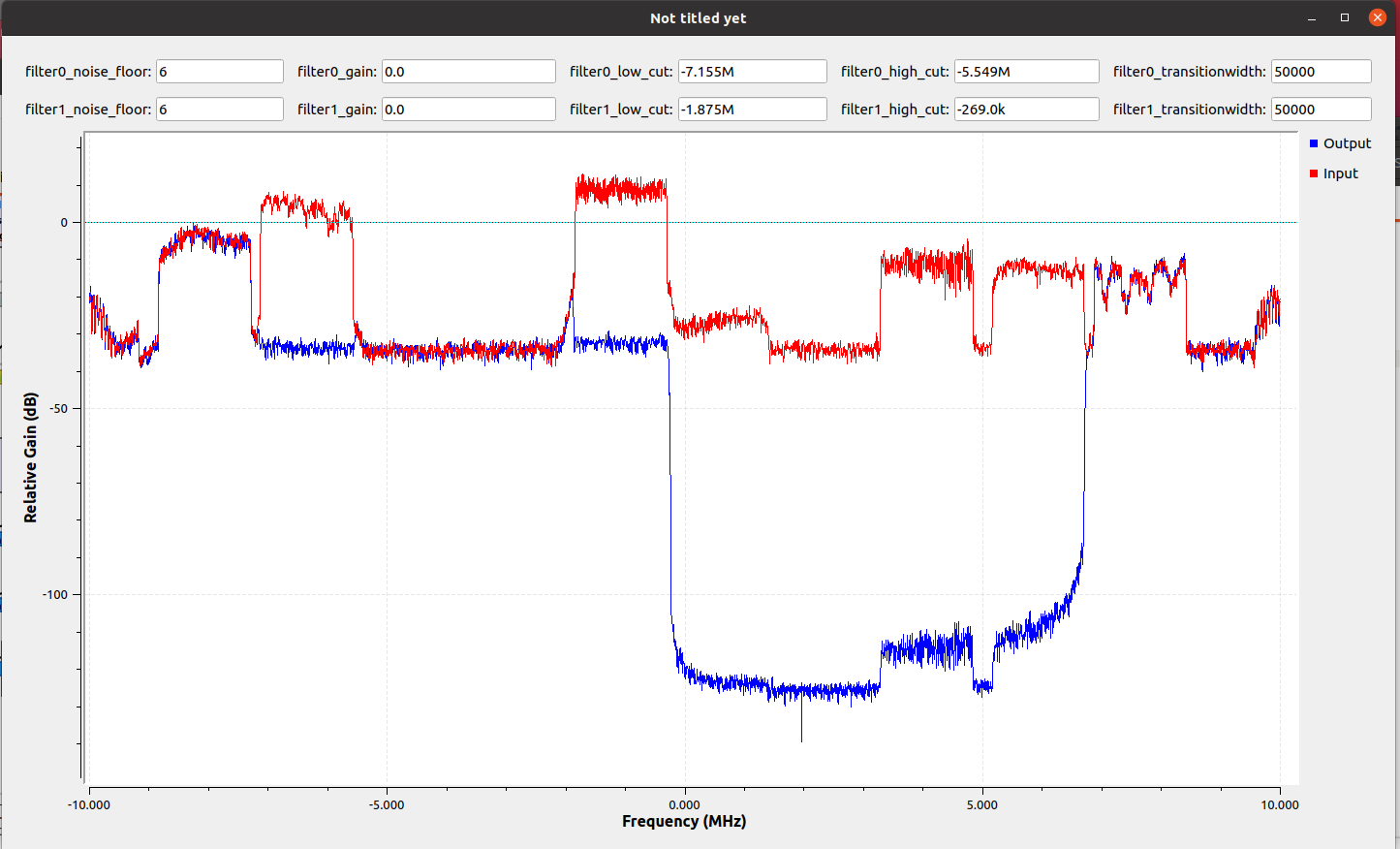Viewport: 1400px width, 849px height.
Task: Maximize the 'Not titled yet' window
Action: [x=1345, y=17]
